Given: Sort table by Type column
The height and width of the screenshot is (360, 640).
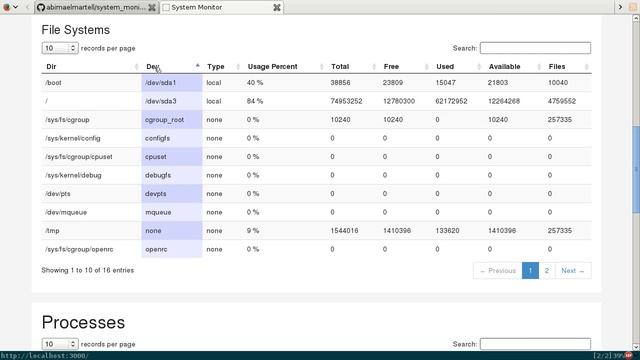Looking at the screenshot, I should [x=222, y=67].
